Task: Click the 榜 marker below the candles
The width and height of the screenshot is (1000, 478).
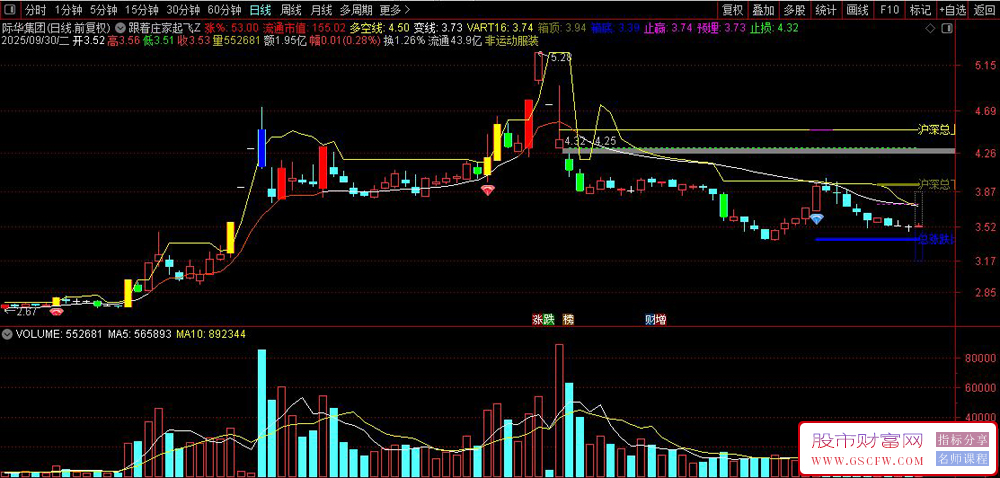Action: coord(568,319)
